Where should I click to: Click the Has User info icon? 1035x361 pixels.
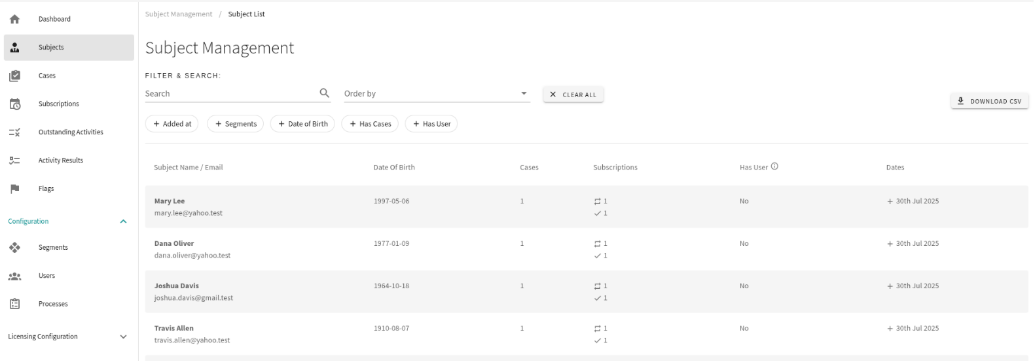774,166
